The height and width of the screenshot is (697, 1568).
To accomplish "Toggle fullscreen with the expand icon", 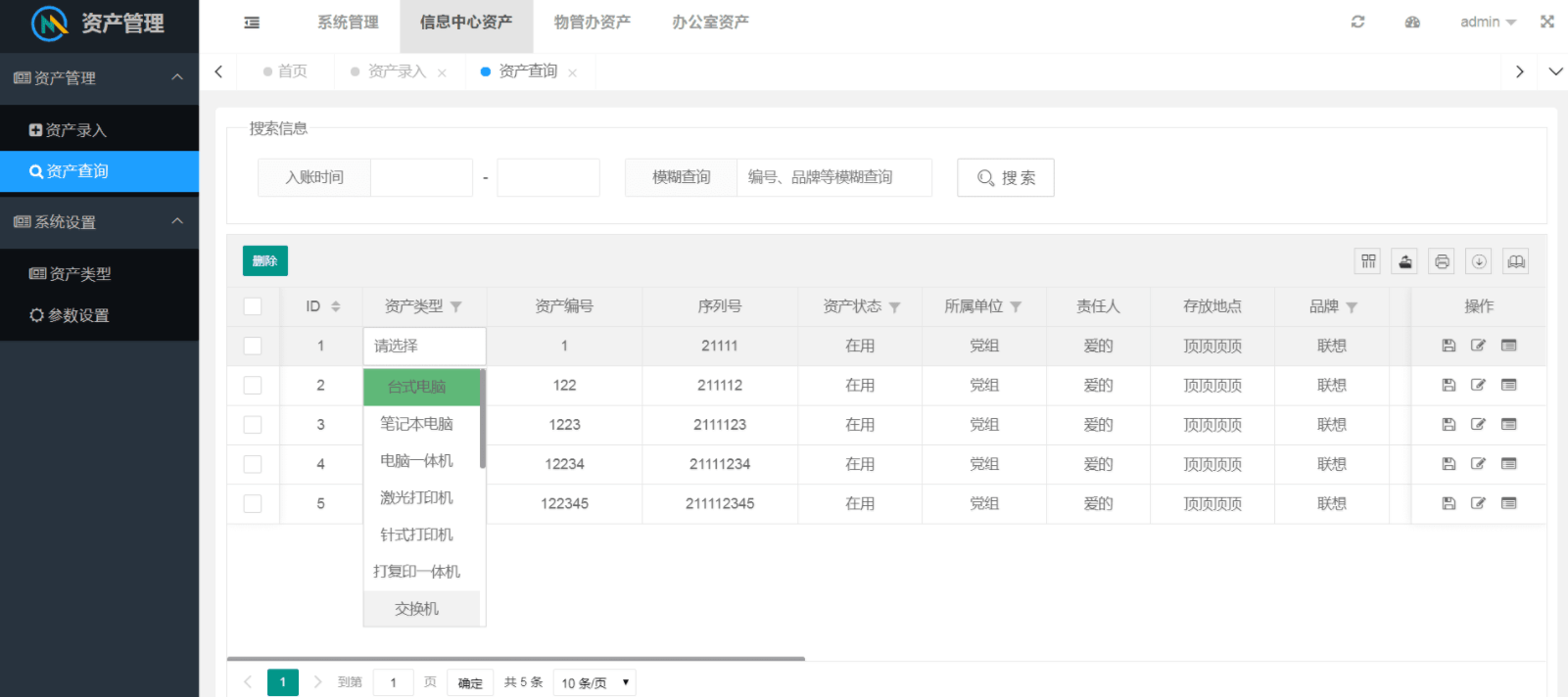I will coord(1546,22).
